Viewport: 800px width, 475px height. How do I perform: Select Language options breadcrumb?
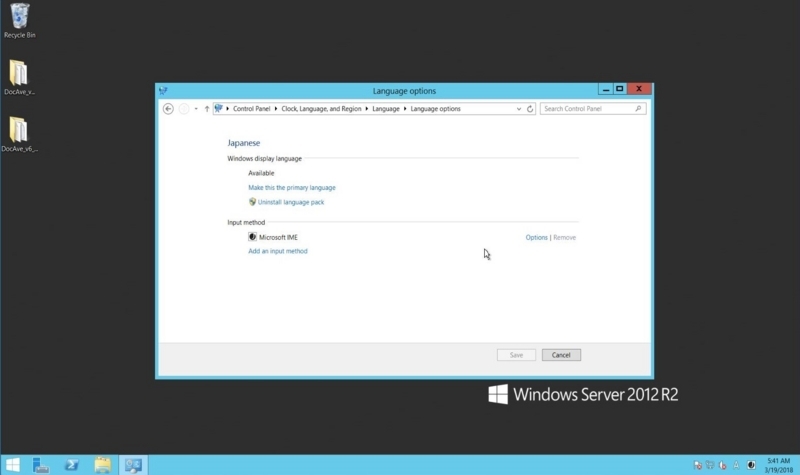coord(435,109)
